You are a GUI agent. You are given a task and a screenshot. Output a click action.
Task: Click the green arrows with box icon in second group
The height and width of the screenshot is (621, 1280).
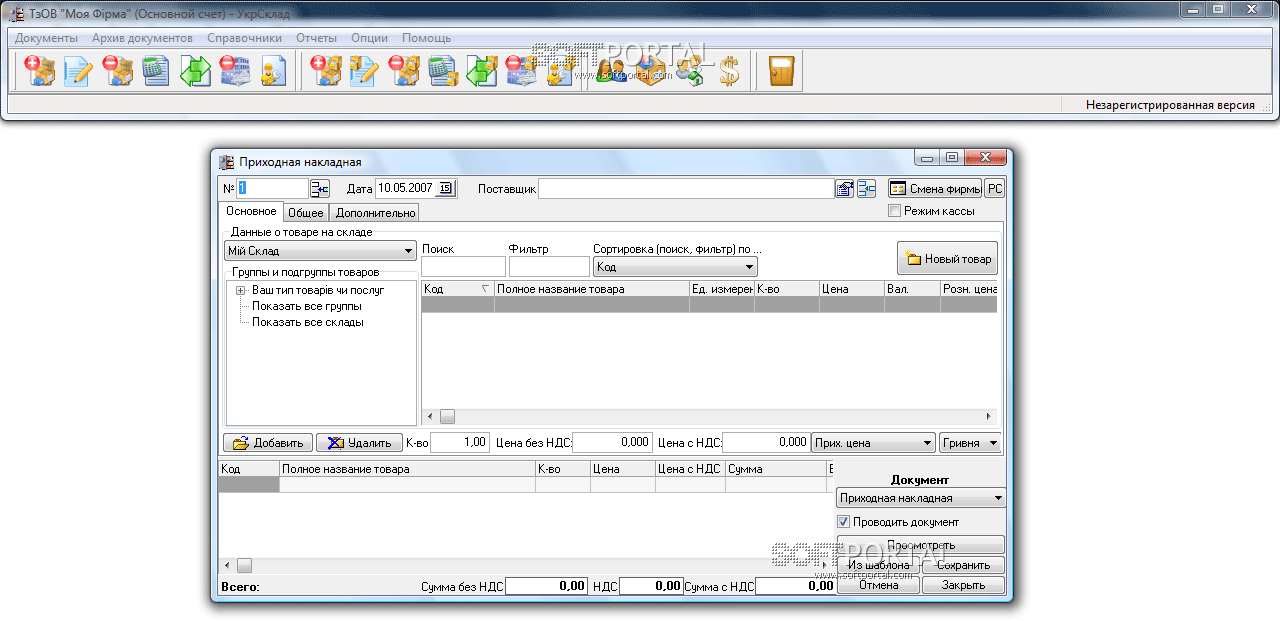pos(482,71)
